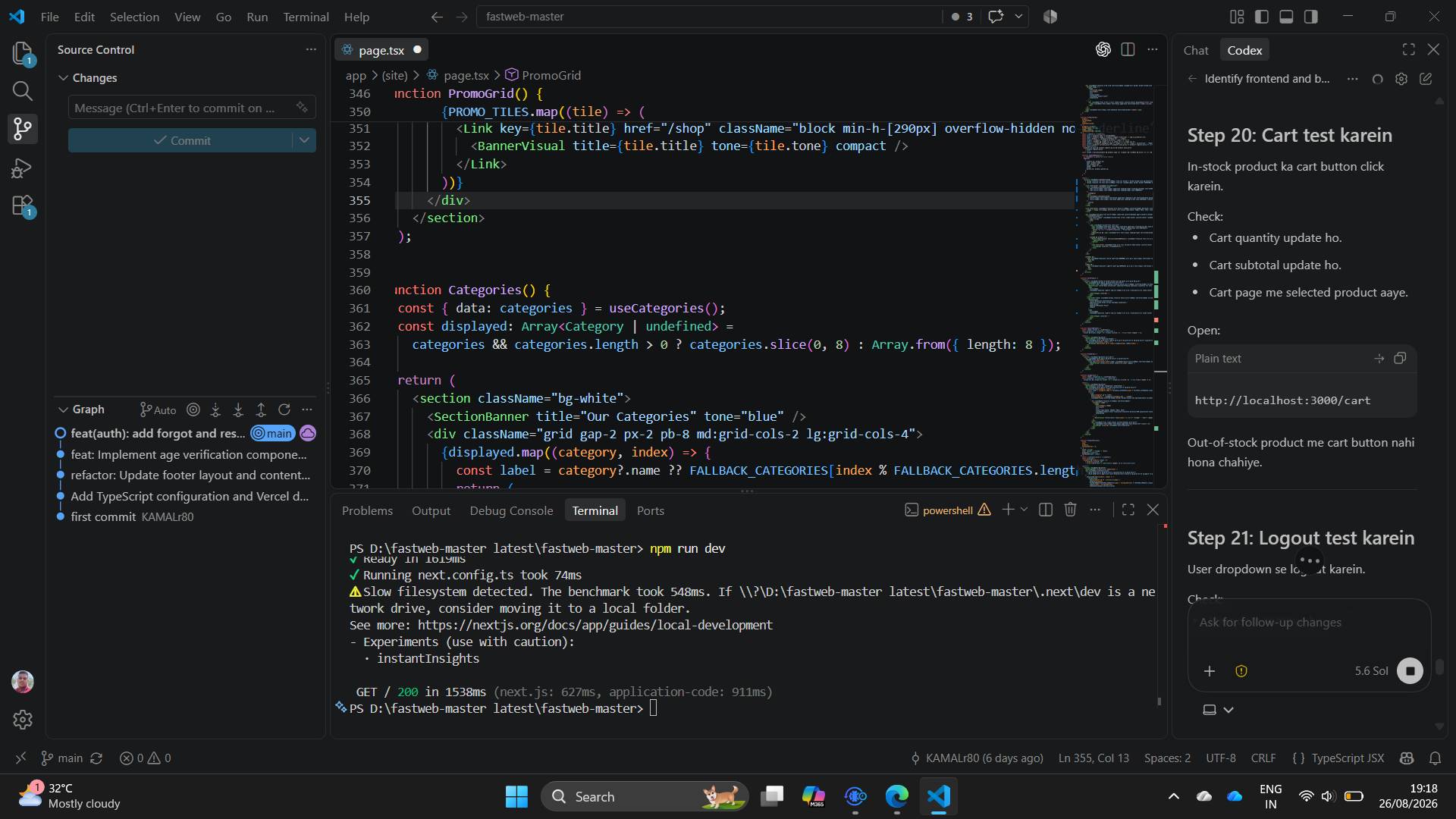Image resolution: width=1456 pixels, height=819 pixels.
Task: Collapse the Graph section
Action: (x=64, y=409)
